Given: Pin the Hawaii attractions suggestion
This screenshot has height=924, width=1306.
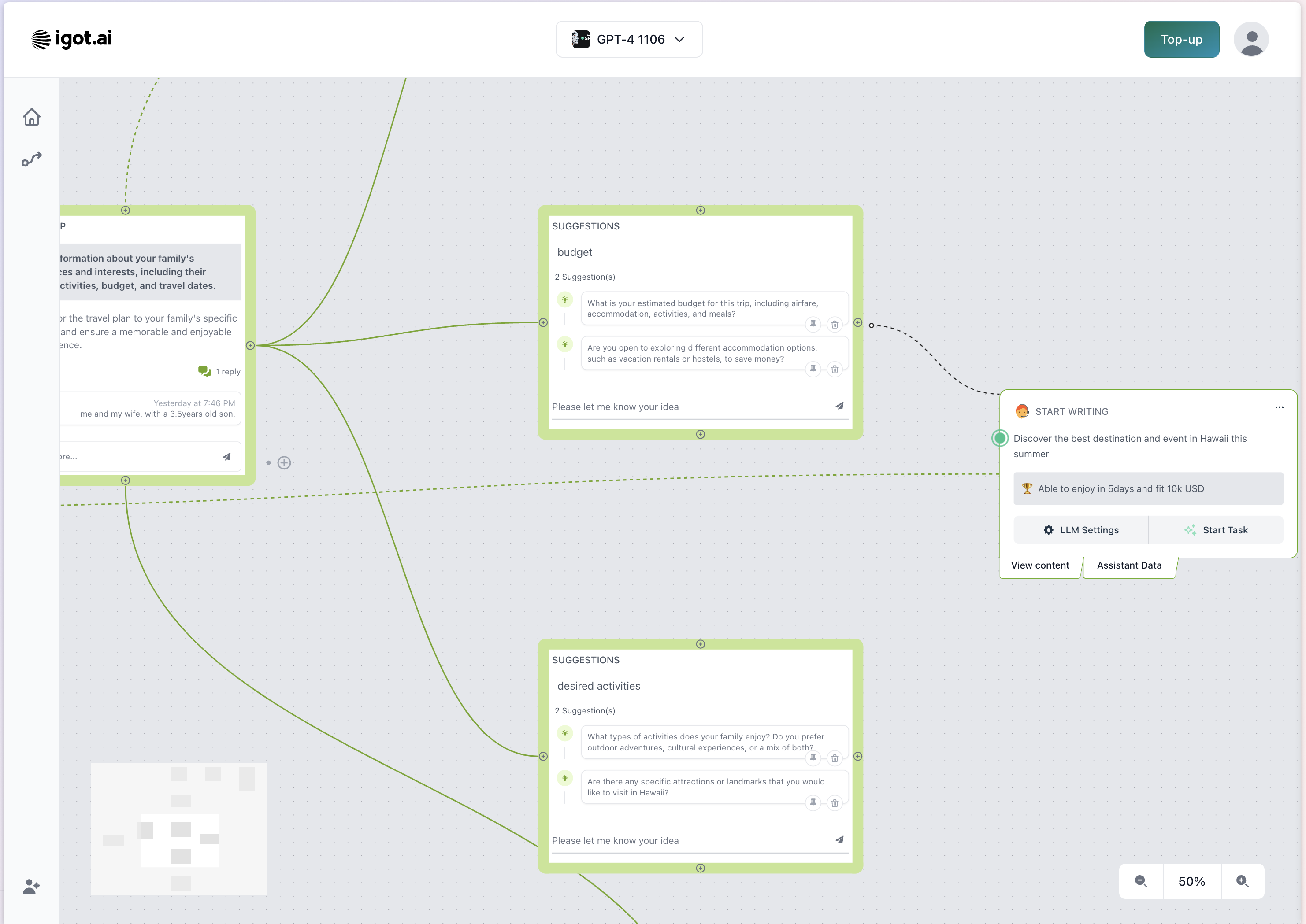Looking at the screenshot, I should (813, 803).
